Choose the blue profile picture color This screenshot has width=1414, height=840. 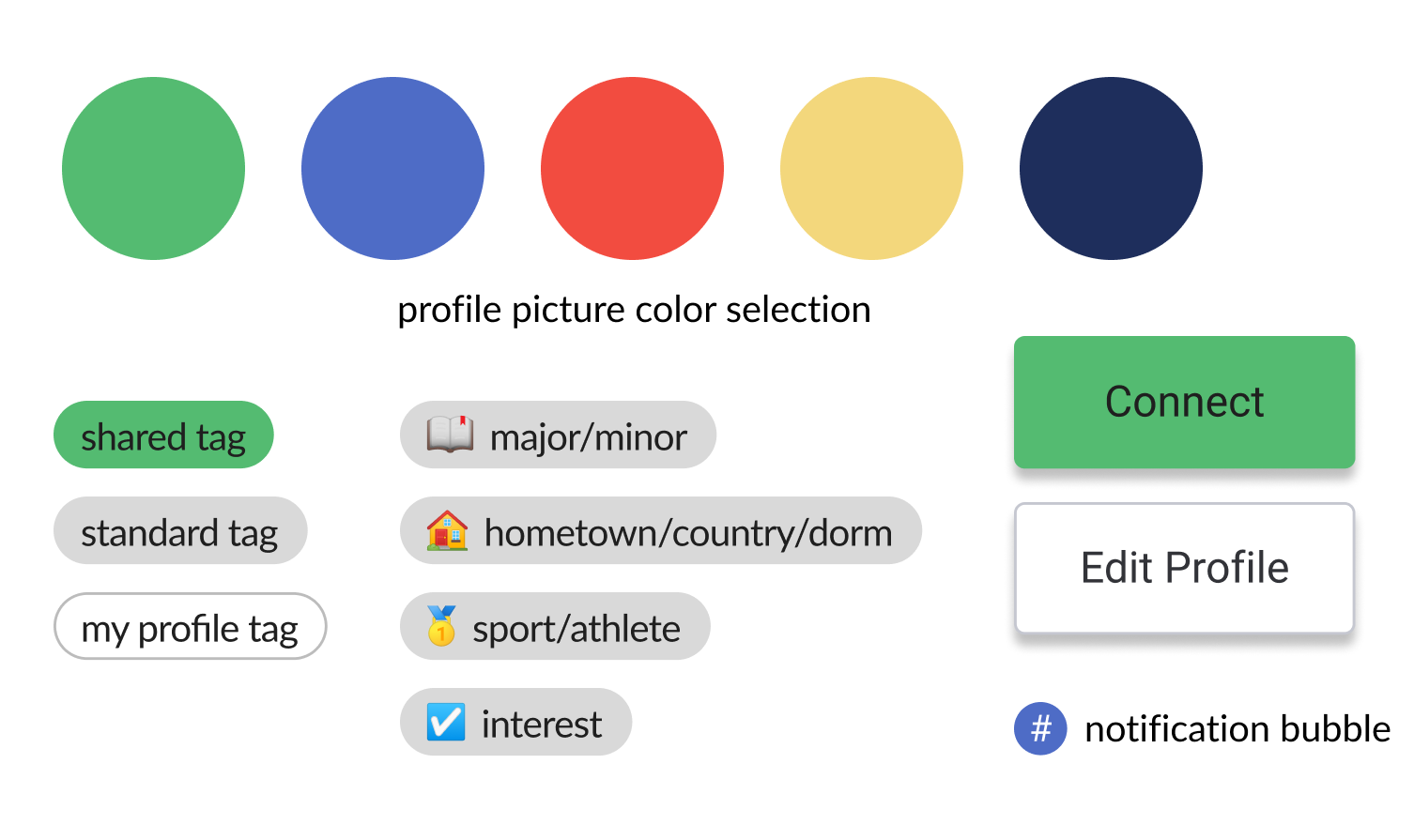(392, 169)
